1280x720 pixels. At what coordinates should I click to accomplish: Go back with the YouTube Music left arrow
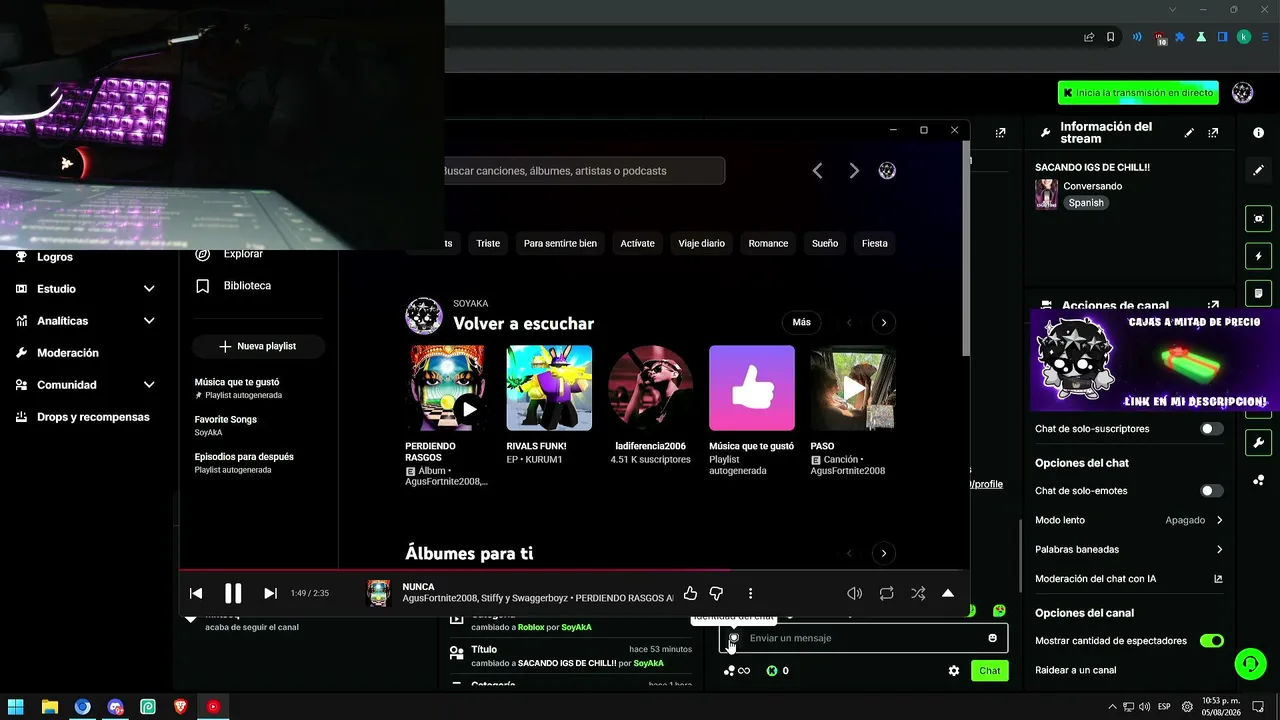(x=817, y=171)
